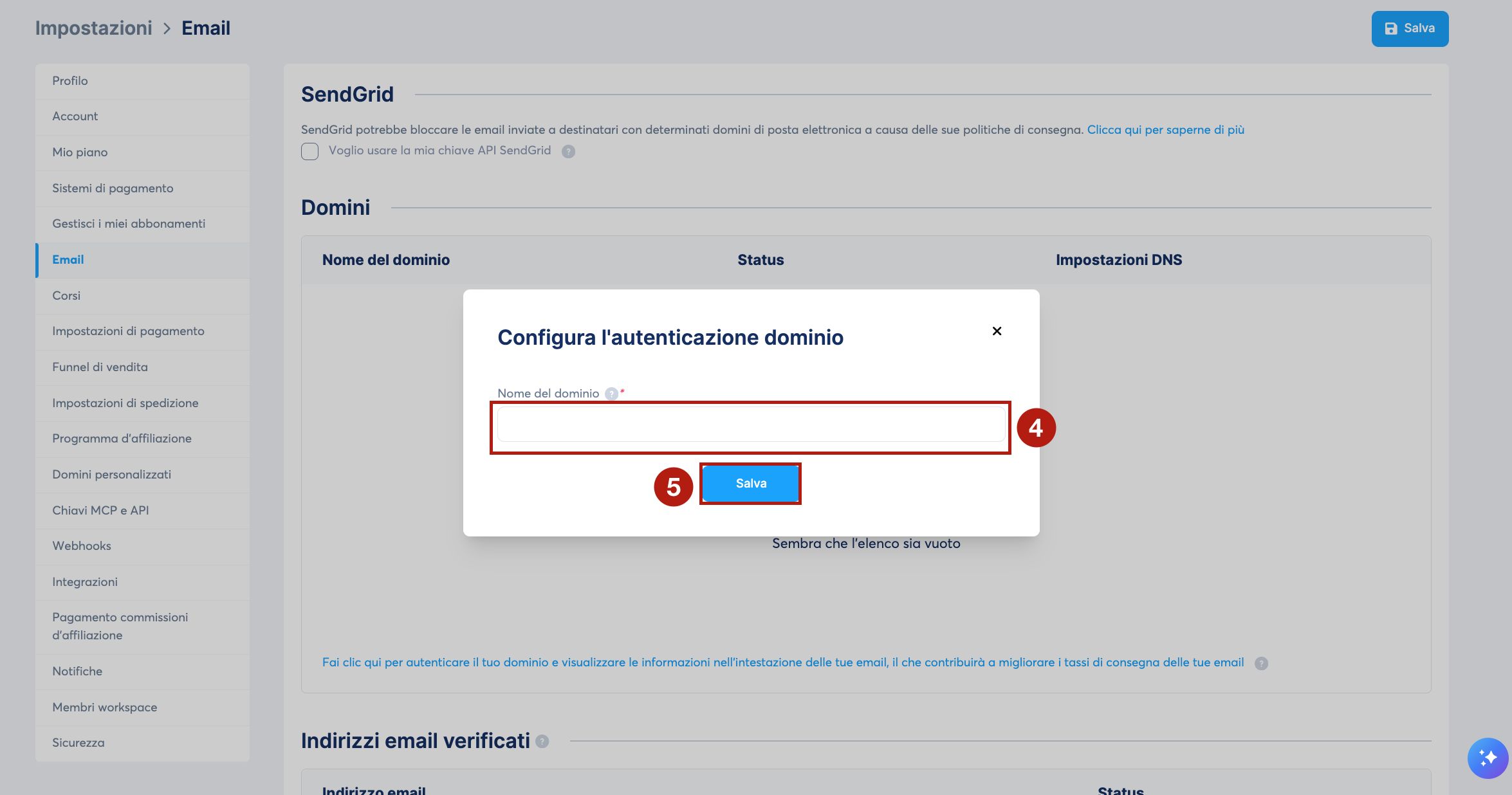
Task: Click the top-right Salva button with disk icon
Action: tap(1410, 29)
